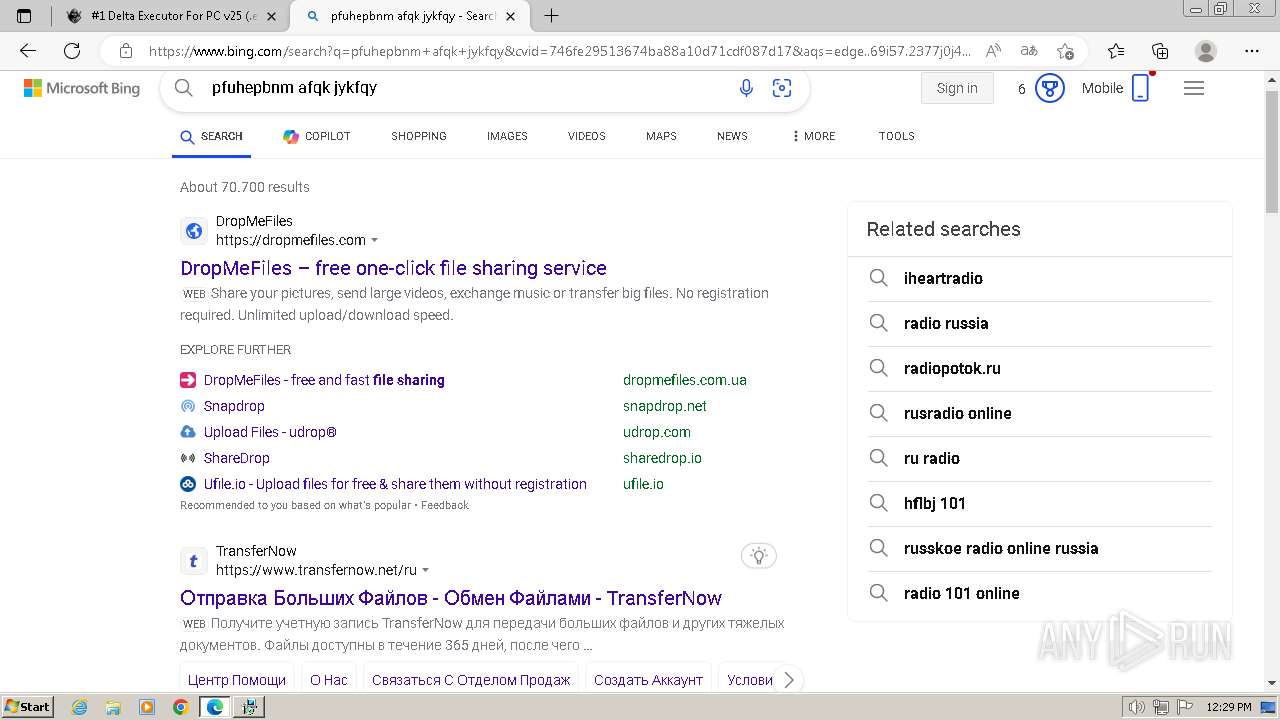The height and width of the screenshot is (720, 1280).
Task: Close the Bing search tab
Action: tap(511, 16)
